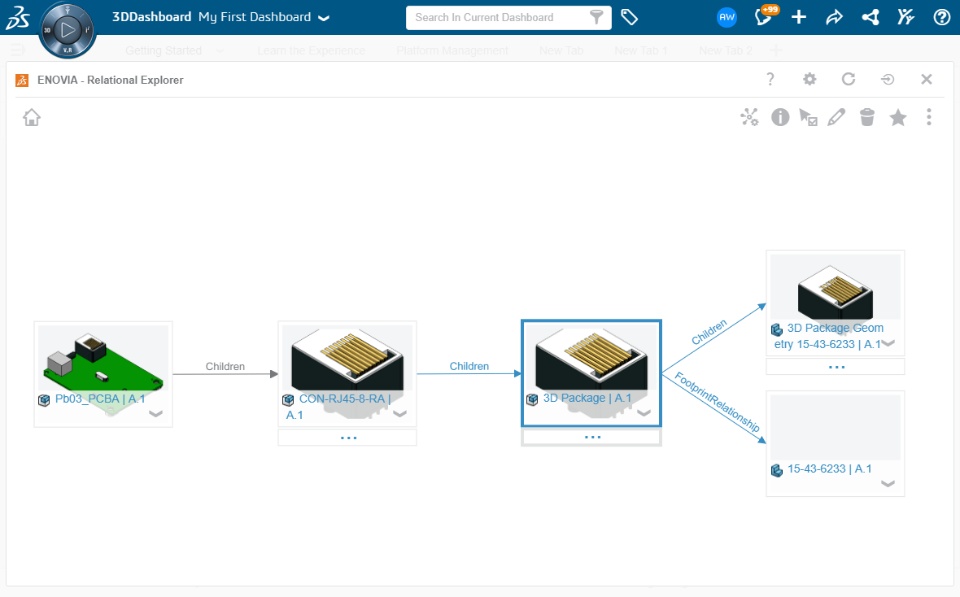Click the ellipsis under 3D Package Geometry

click(x=836, y=367)
